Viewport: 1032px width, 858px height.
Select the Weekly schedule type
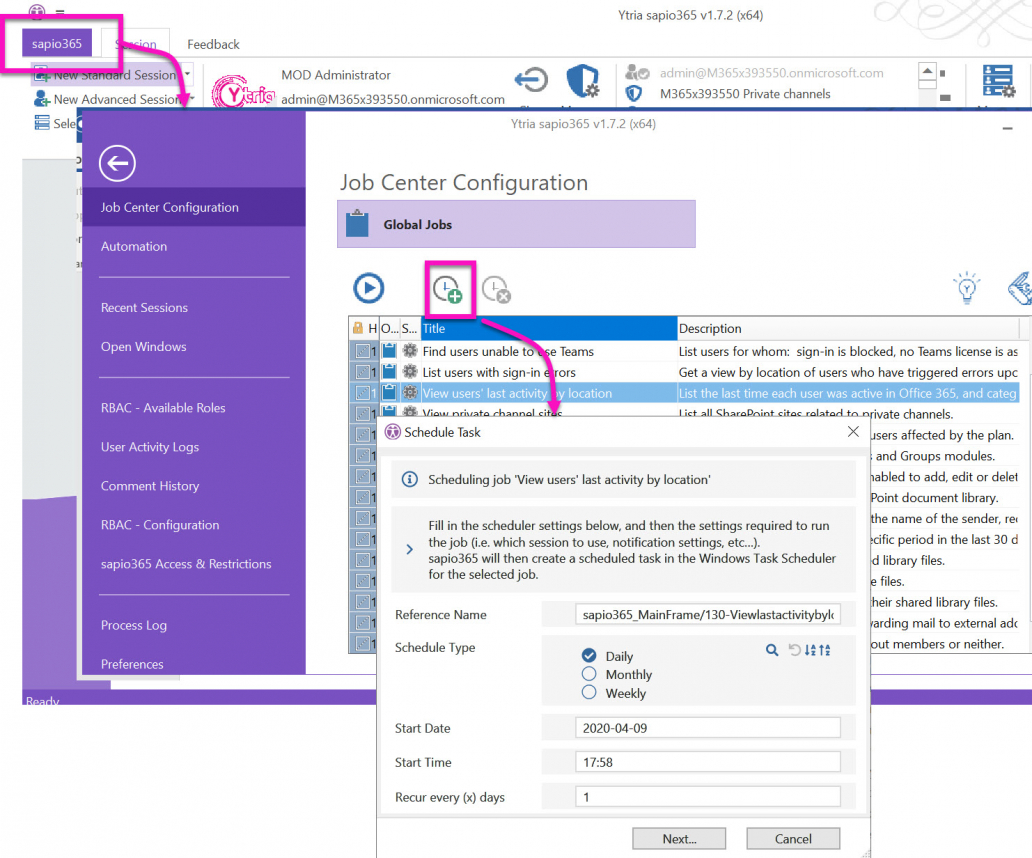coord(589,692)
